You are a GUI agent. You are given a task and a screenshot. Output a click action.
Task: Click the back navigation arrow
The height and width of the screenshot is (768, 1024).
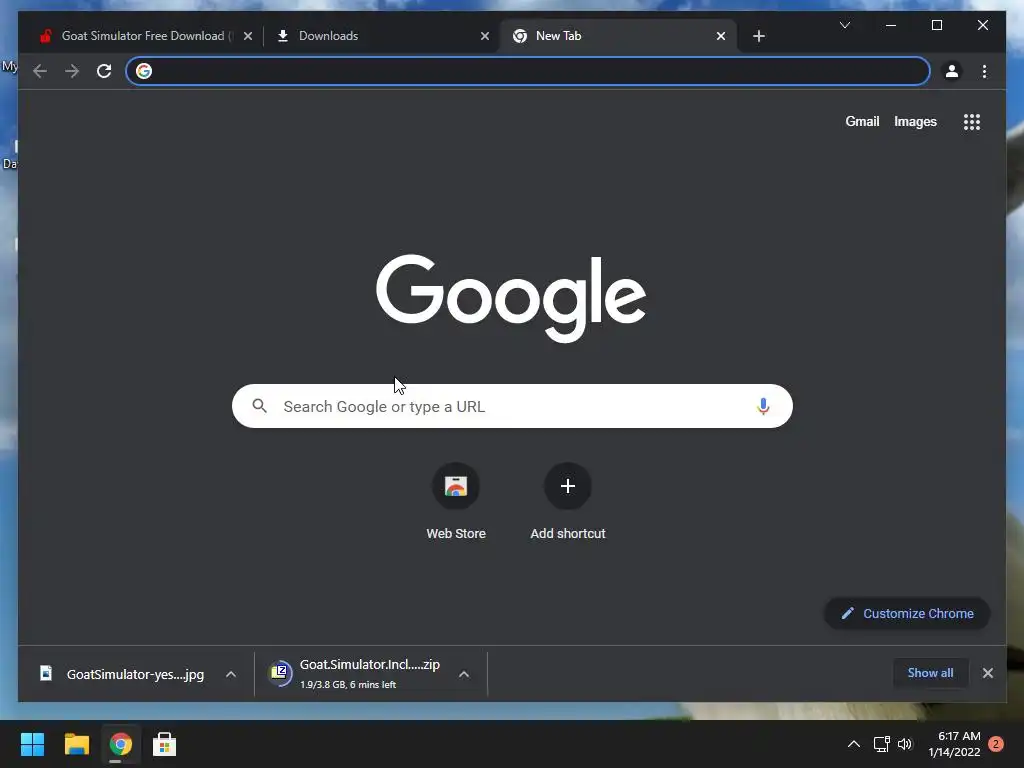click(40, 71)
